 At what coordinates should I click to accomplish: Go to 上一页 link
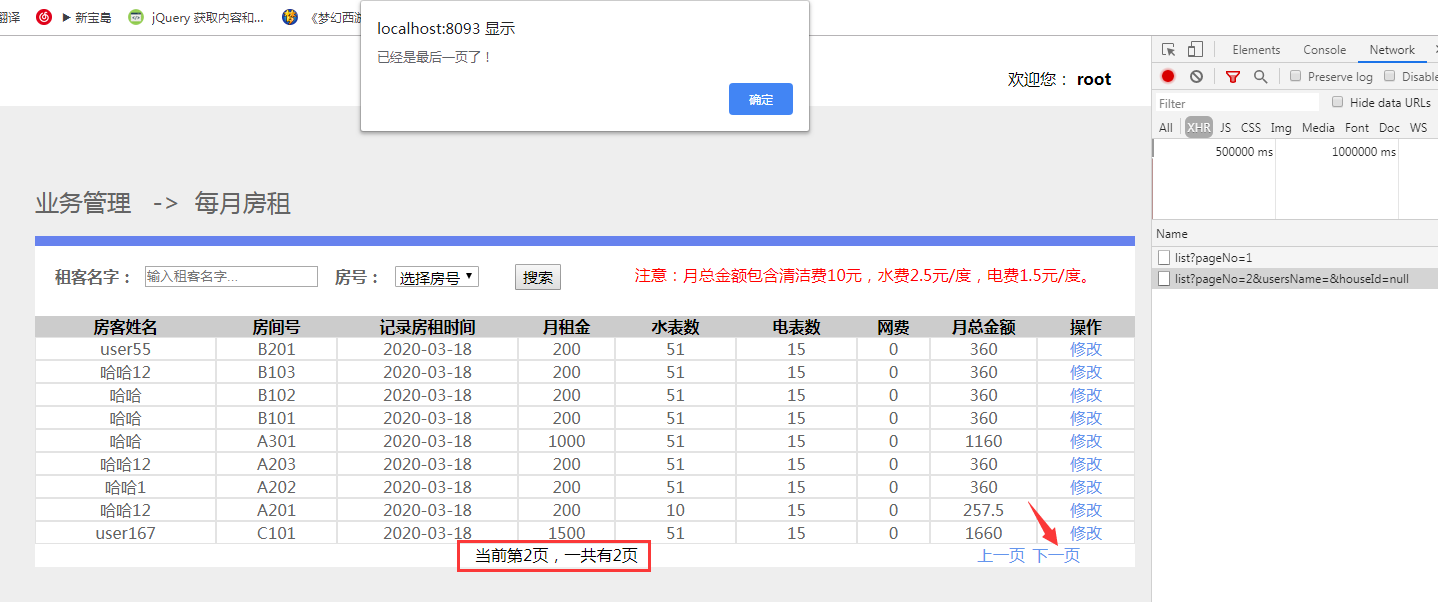[x=1001, y=555]
